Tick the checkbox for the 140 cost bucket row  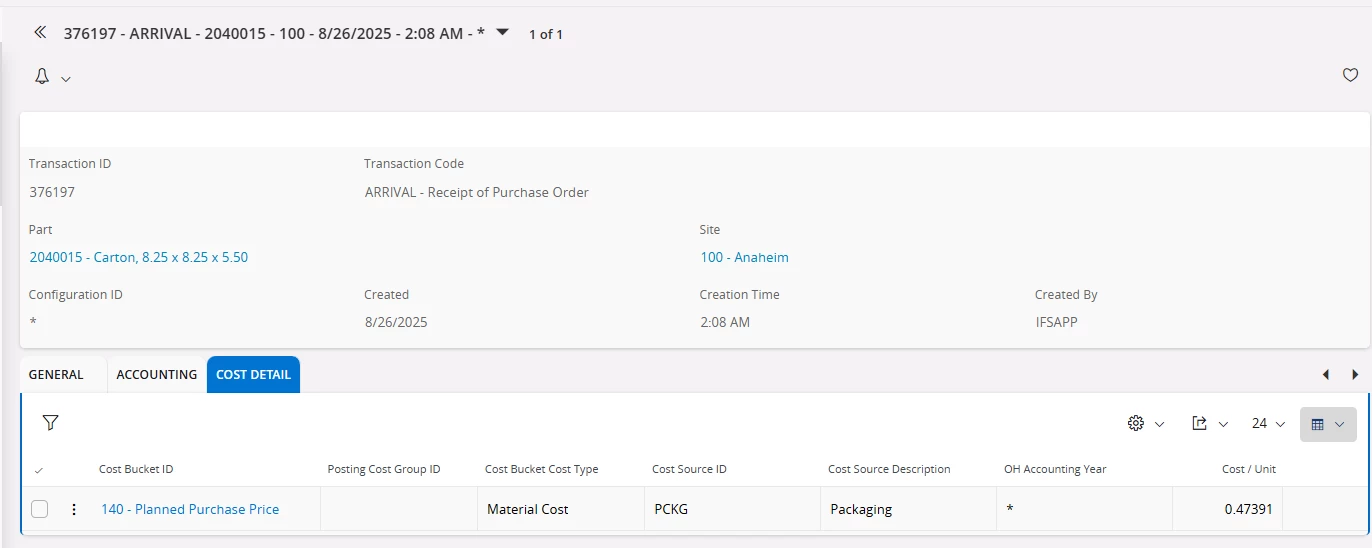coord(39,509)
